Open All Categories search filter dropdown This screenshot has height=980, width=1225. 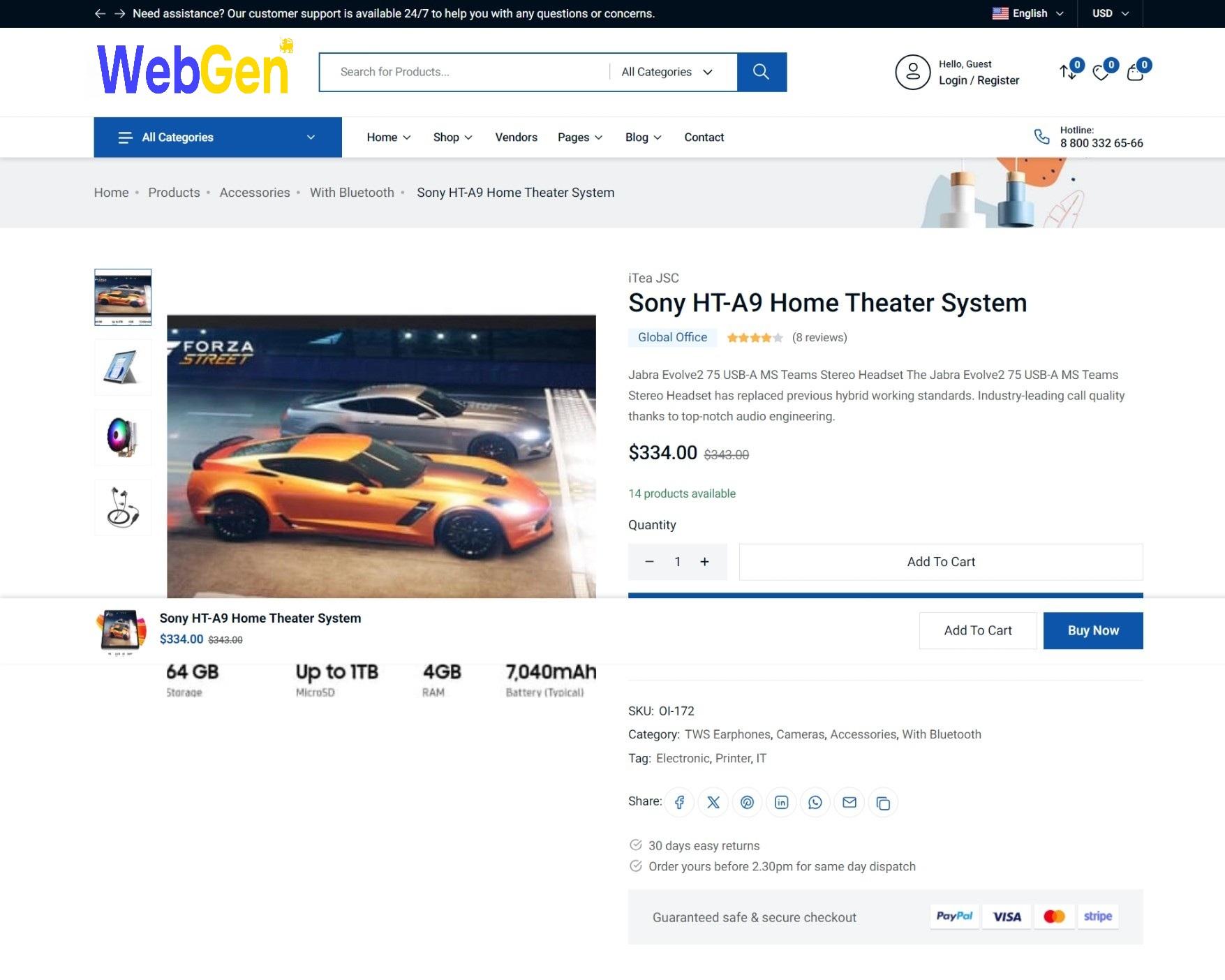point(667,72)
